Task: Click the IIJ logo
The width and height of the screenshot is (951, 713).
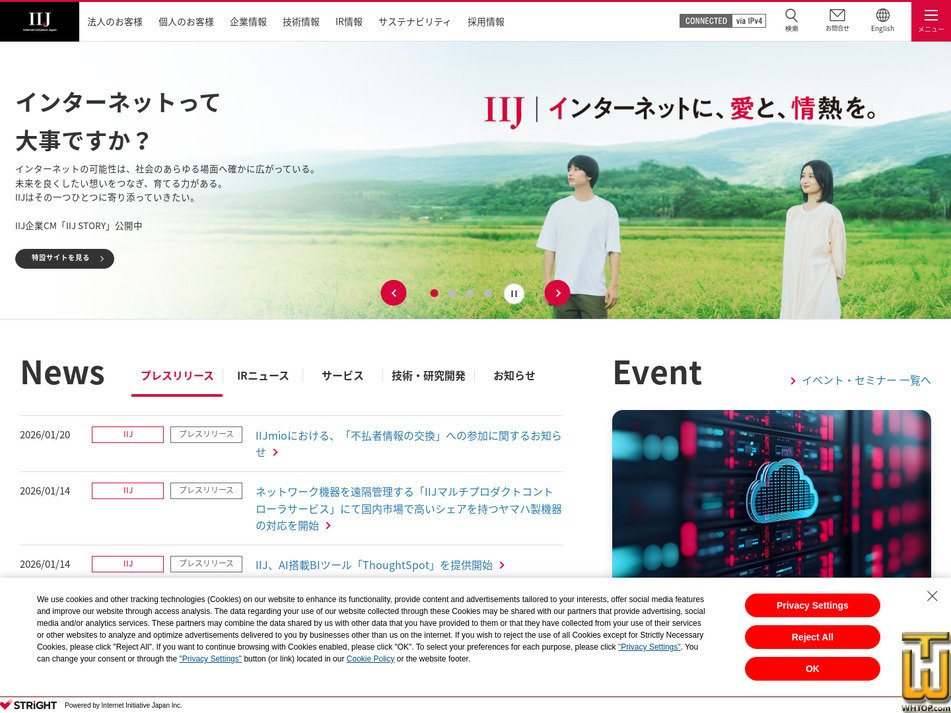Action: pyautogui.click(x=36, y=20)
